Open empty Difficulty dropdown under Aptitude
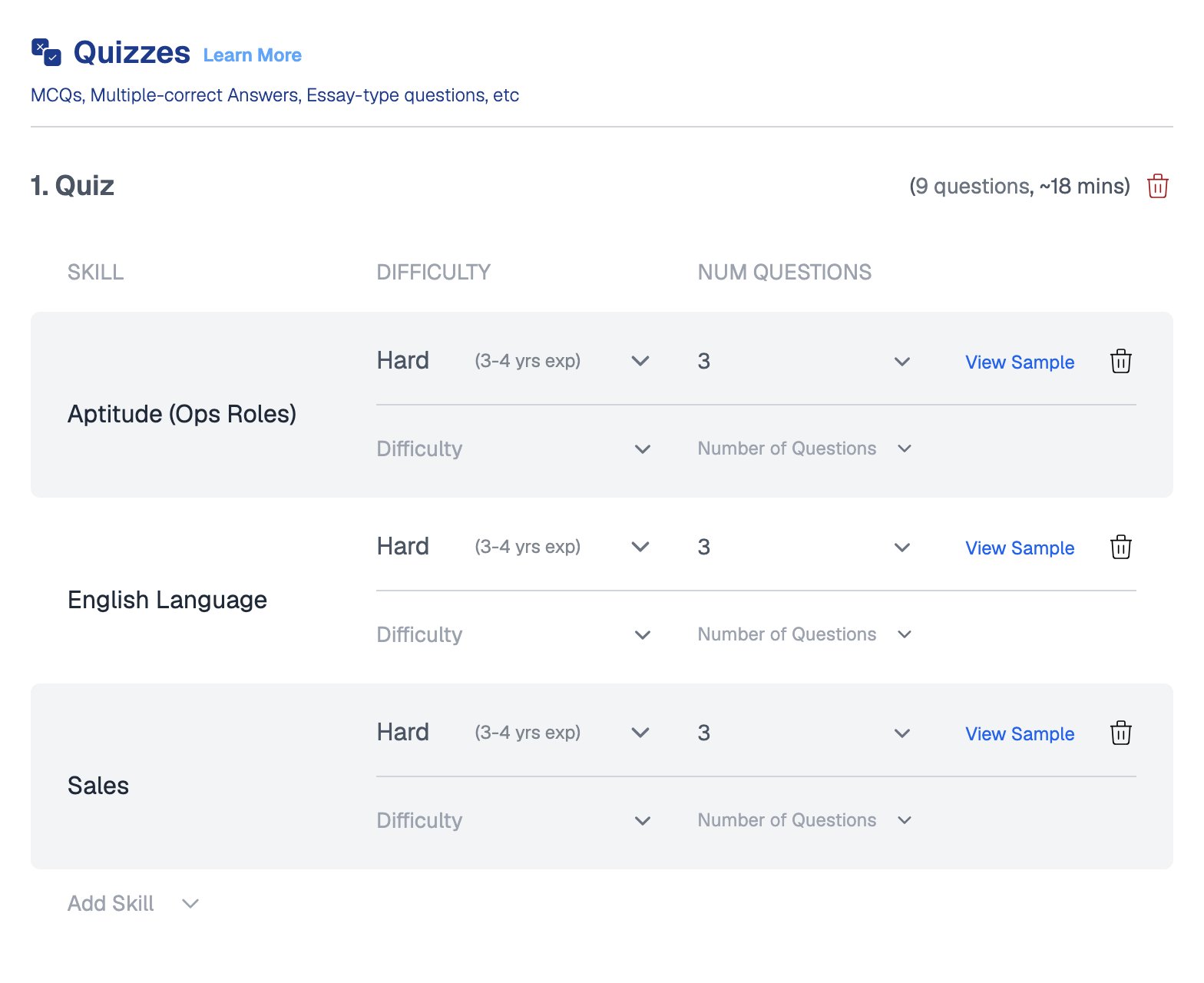This screenshot has width=1204, height=983. pos(514,448)
